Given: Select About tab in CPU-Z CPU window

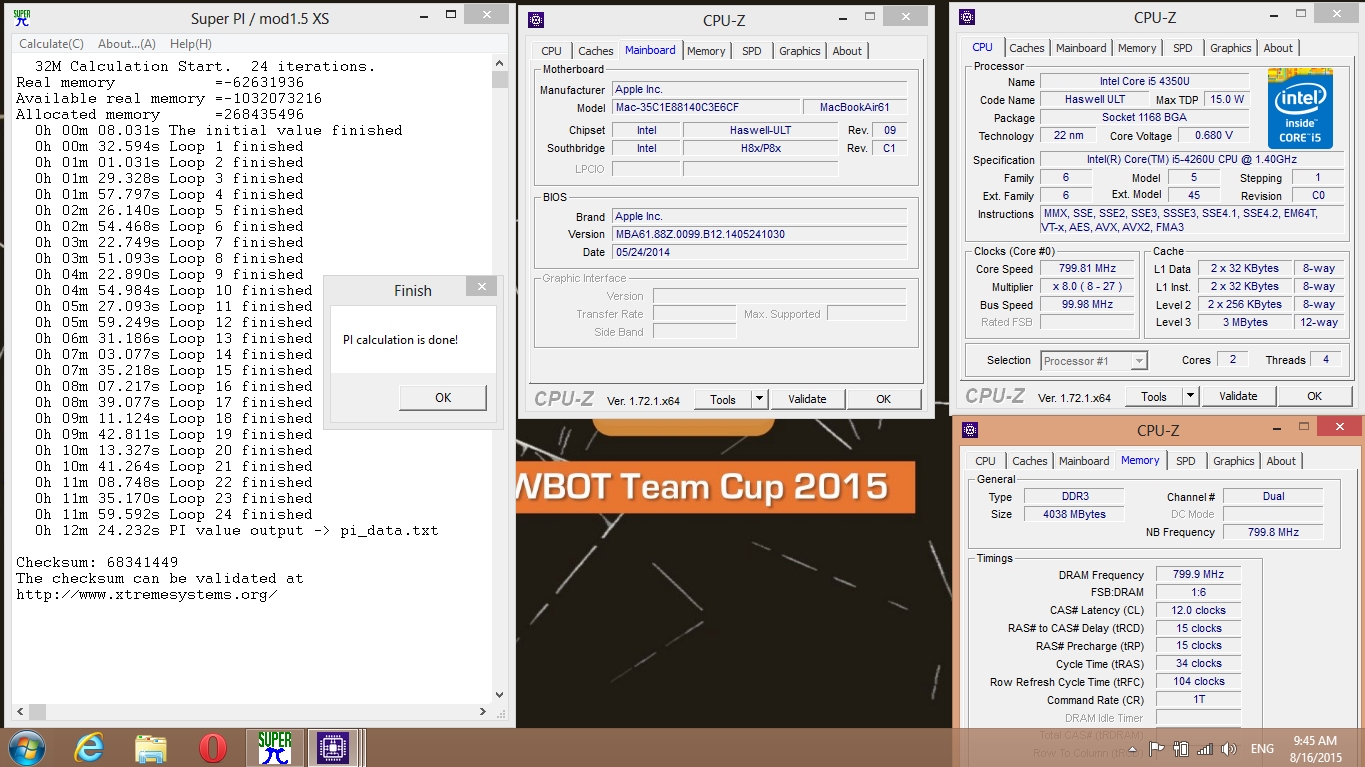Looking at the screenshot, I should (x=1278, y=48).
